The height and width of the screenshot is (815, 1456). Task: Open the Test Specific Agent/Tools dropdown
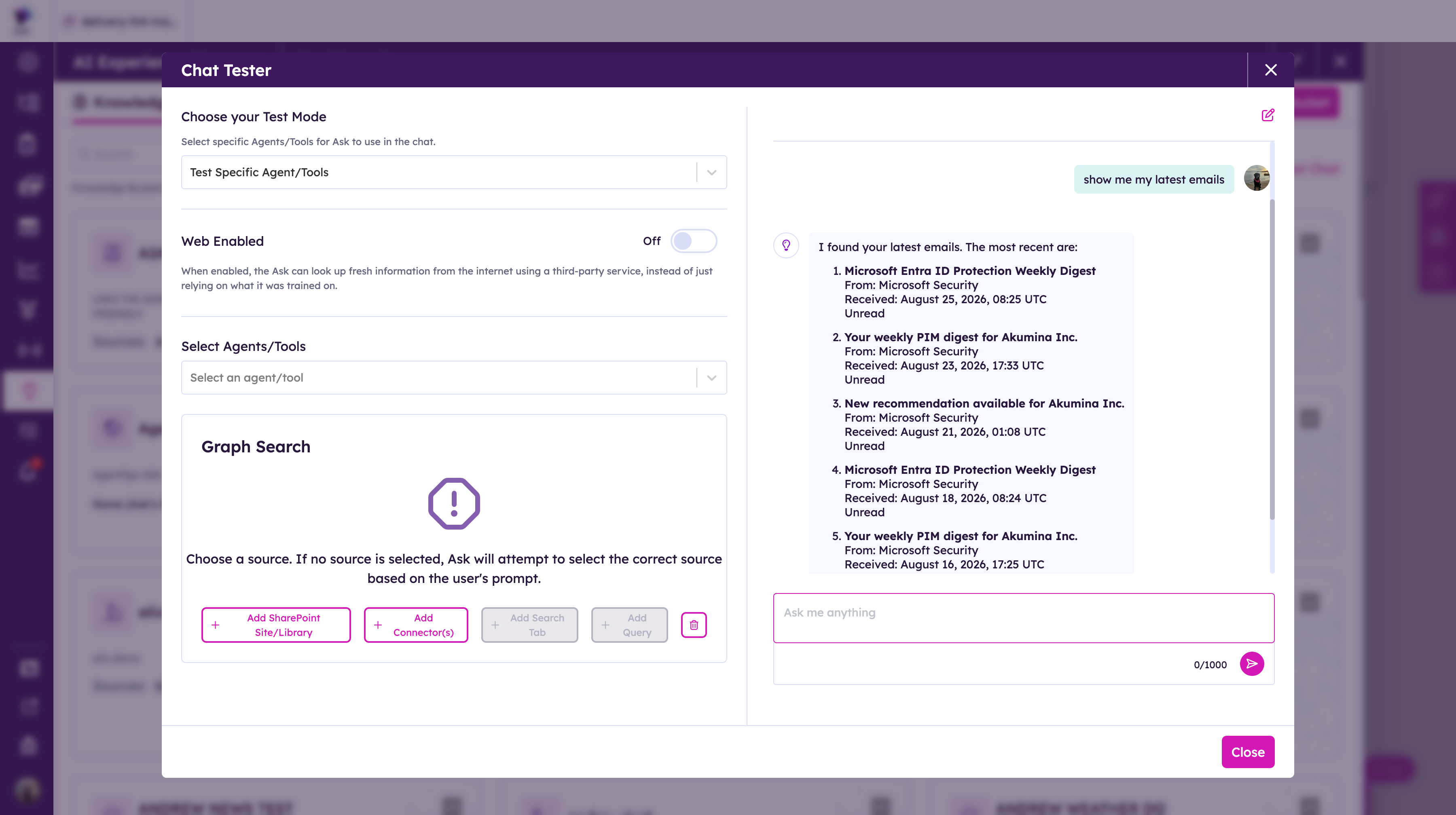454,172
